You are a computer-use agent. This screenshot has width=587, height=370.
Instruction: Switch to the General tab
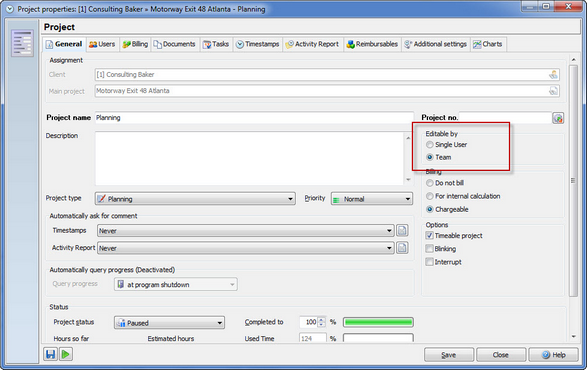(64, 44)
